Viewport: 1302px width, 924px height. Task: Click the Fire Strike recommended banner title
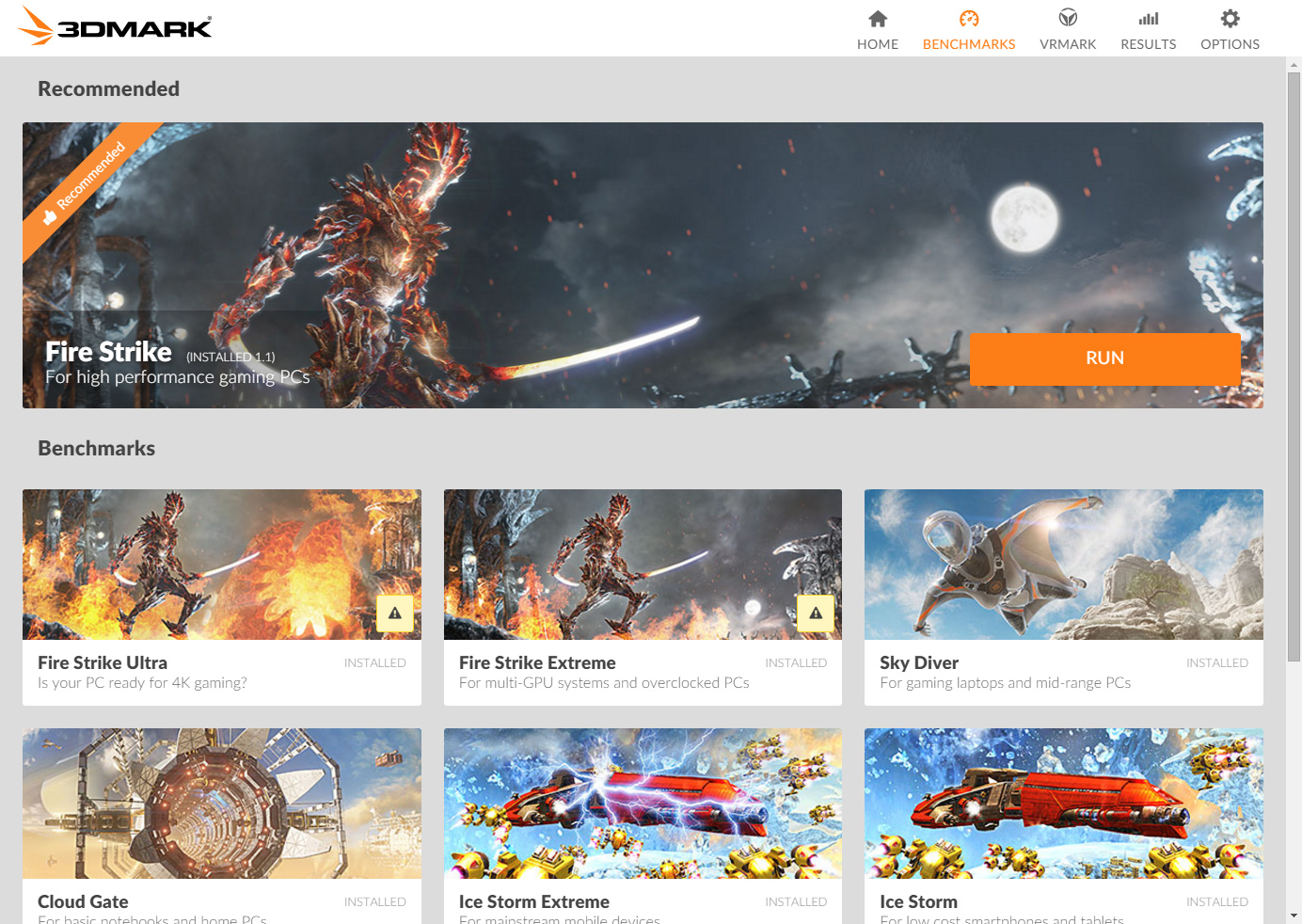pos(108,352)
